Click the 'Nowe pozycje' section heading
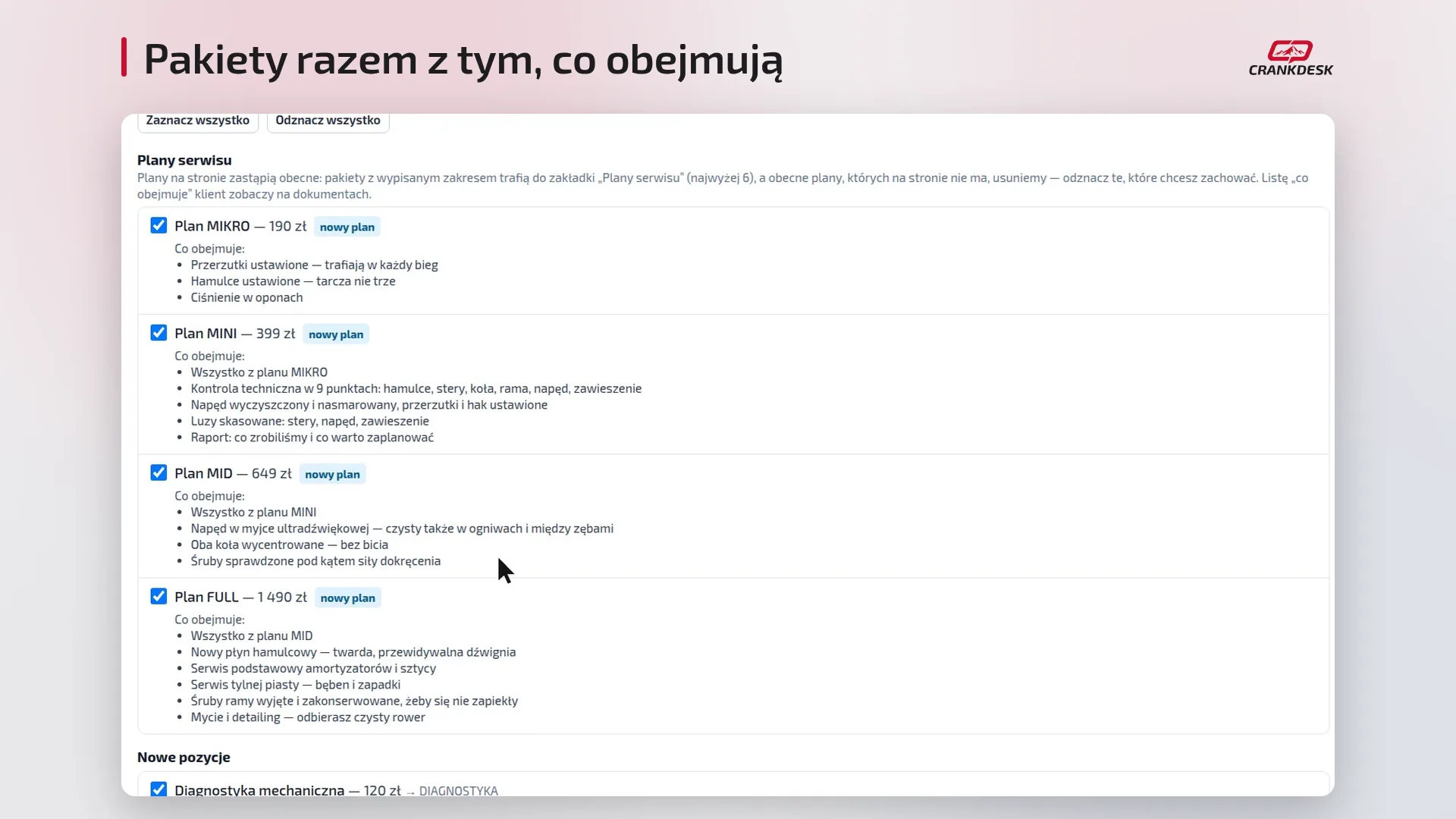This screenshot has width=1456, height=819. (184, 757)
